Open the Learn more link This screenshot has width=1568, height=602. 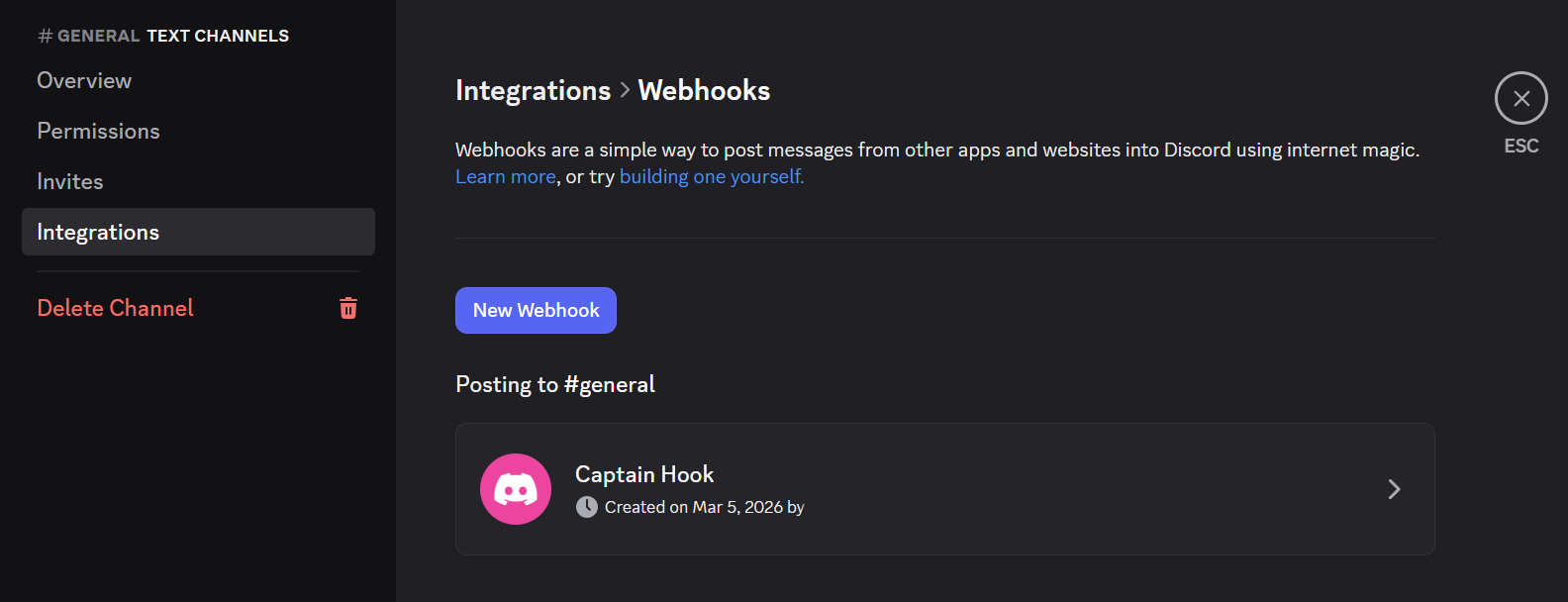point(505,176)
